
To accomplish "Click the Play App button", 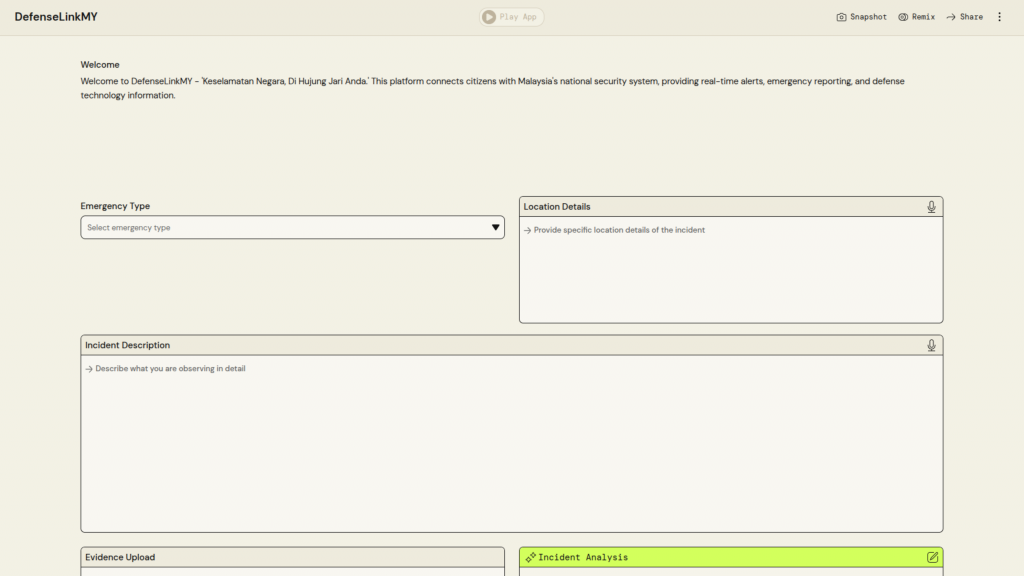I will pyautogui.click(x=512, y=17).
